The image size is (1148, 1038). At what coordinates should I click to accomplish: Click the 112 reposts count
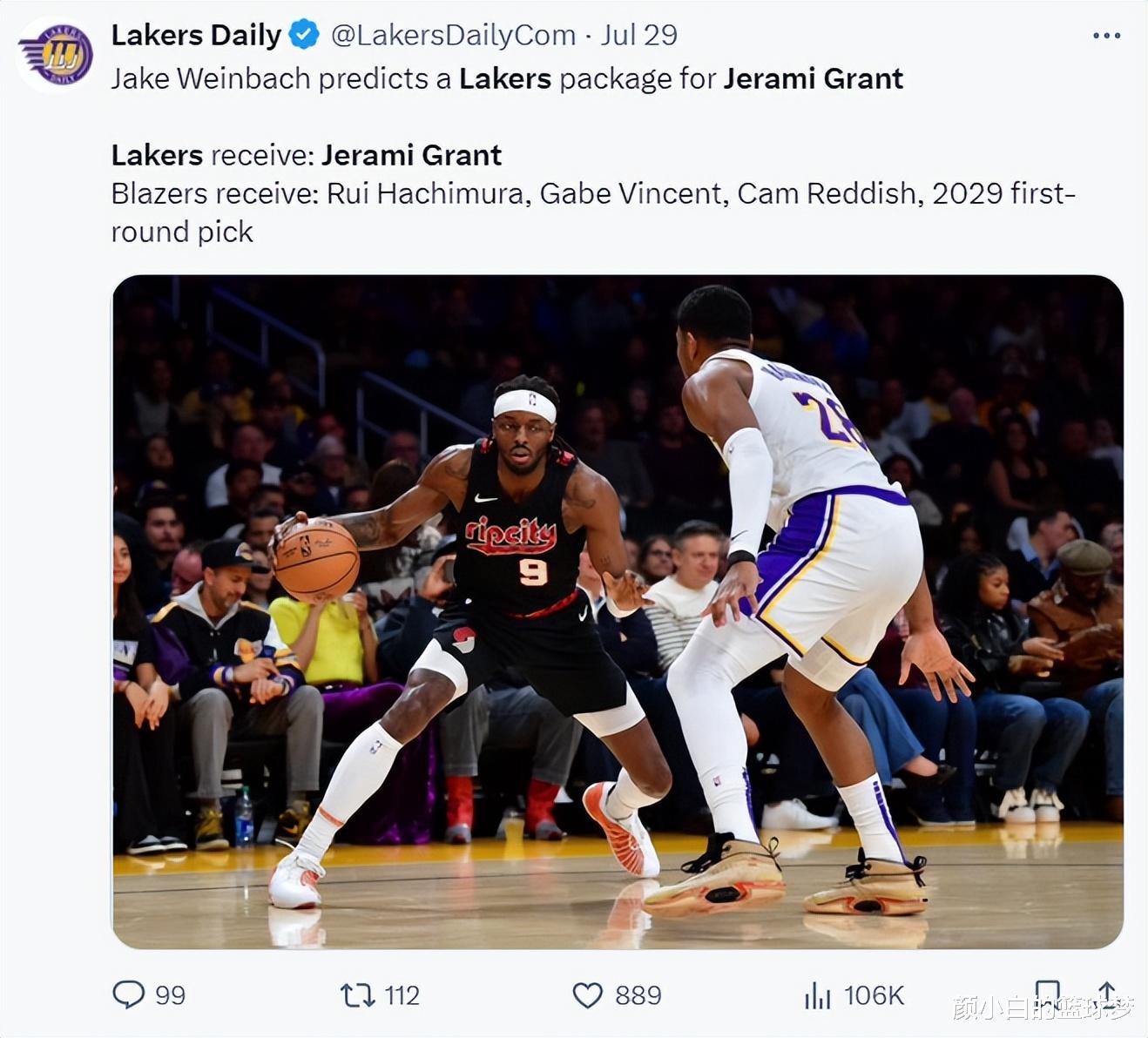point(402,995)
